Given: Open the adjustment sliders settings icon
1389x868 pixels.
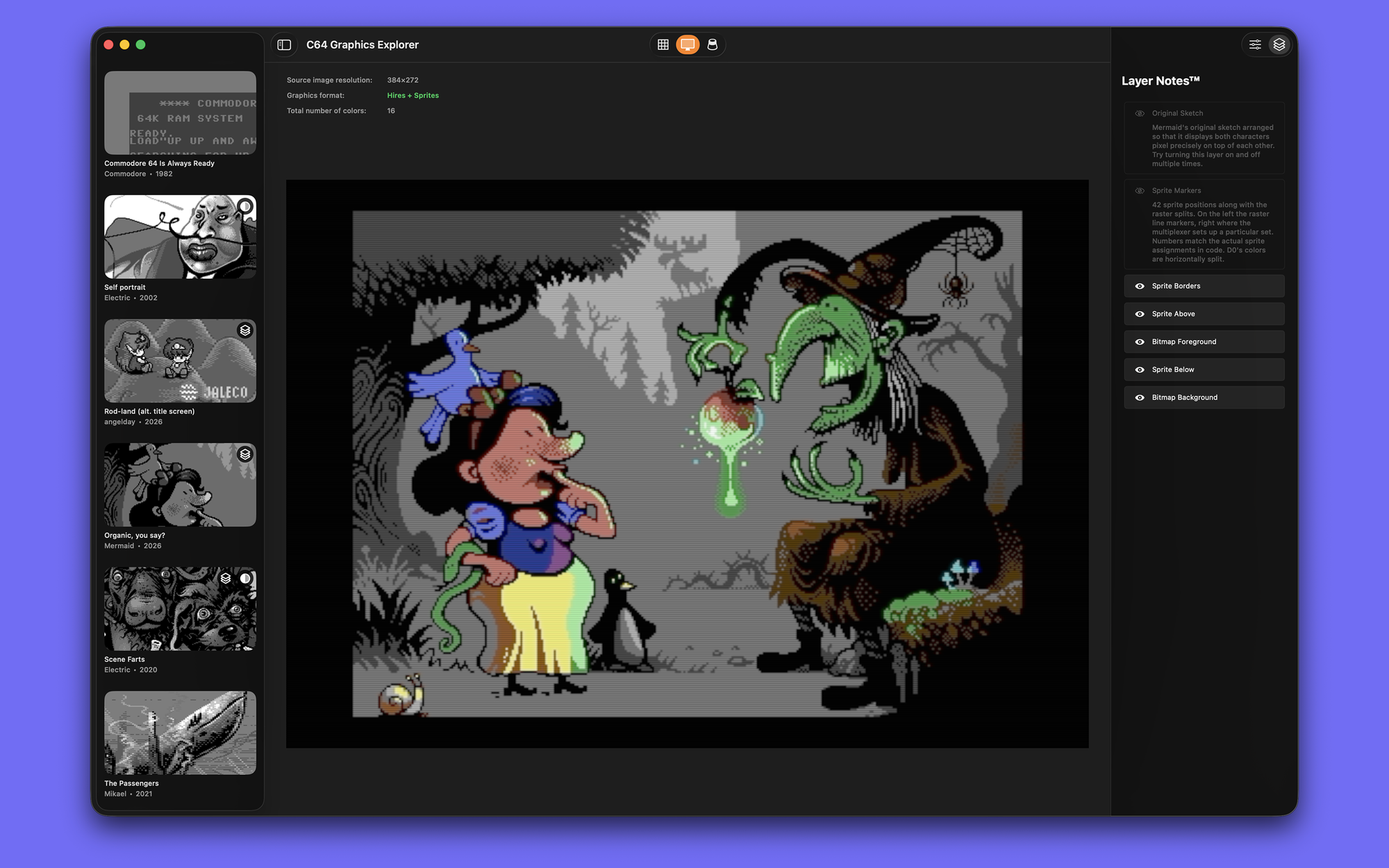Looking at the screenshot, I should click(x=1255, y=44).
